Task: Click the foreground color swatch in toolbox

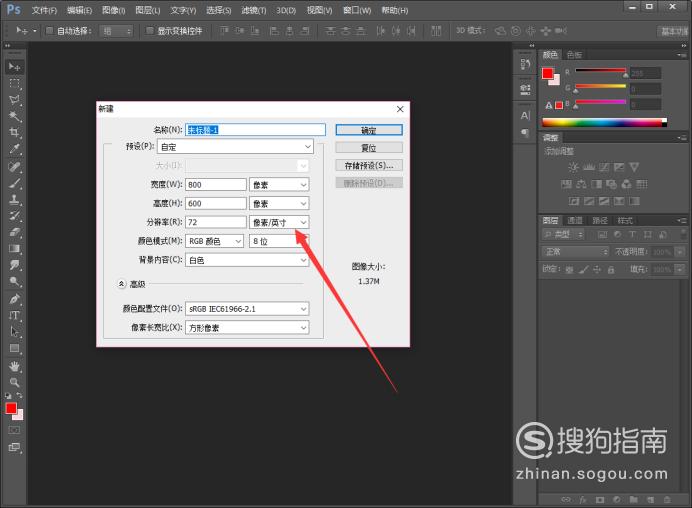Action: tap(11, 408)
